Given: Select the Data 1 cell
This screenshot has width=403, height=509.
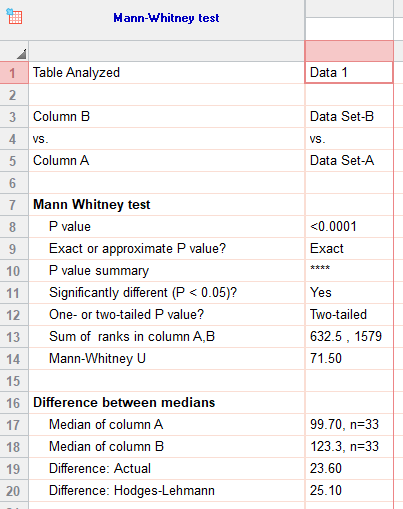Looking at the screenshot, I should (349, 72).
